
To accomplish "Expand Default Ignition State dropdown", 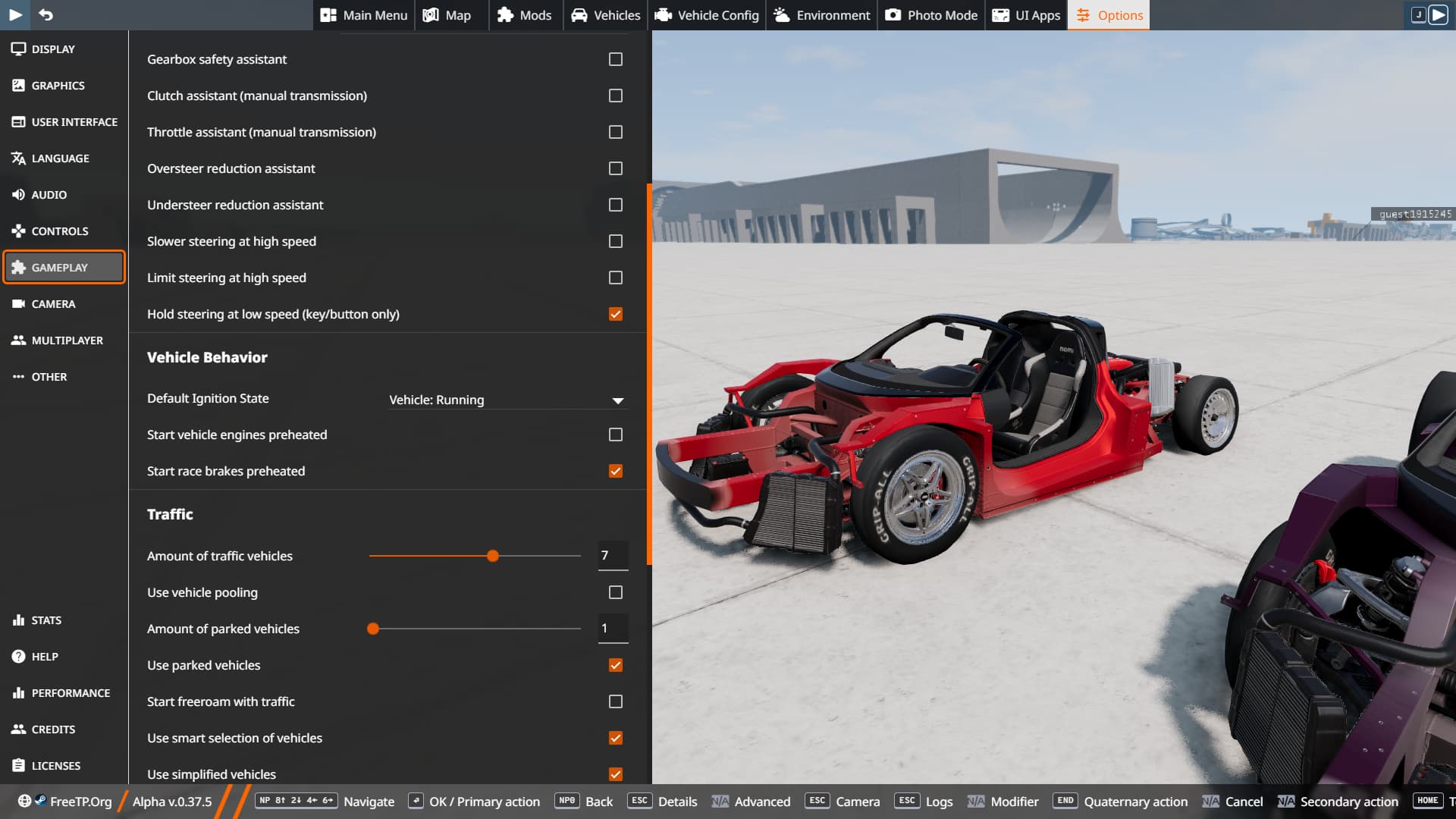I will click(x=507, y=400).
